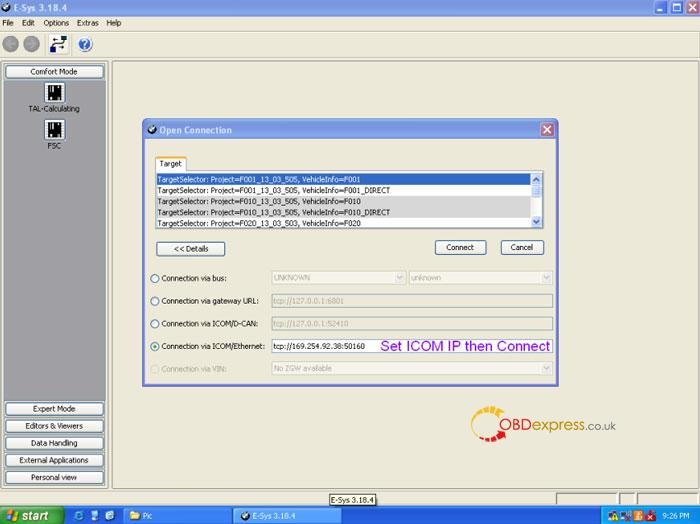700x524 pixels.
Task: Open the Windows start menu
Action: (31, 516)
